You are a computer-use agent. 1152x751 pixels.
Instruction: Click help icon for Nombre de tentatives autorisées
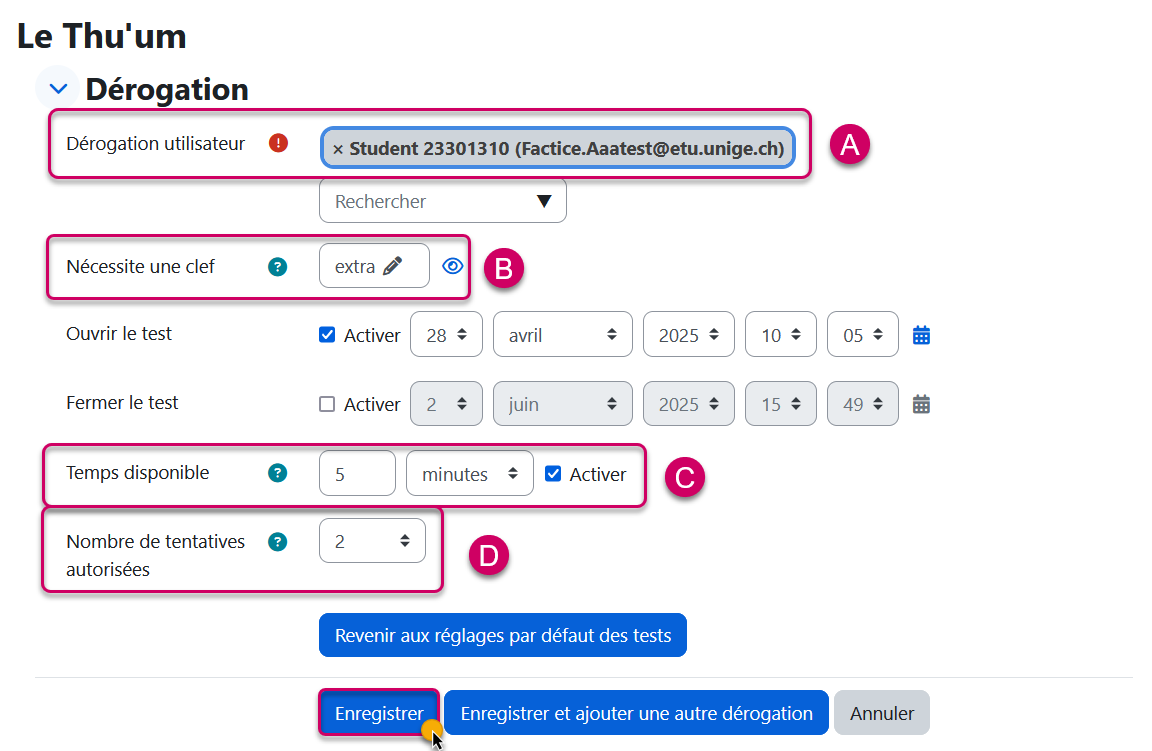pyautogui.click(x=278, y=542)
